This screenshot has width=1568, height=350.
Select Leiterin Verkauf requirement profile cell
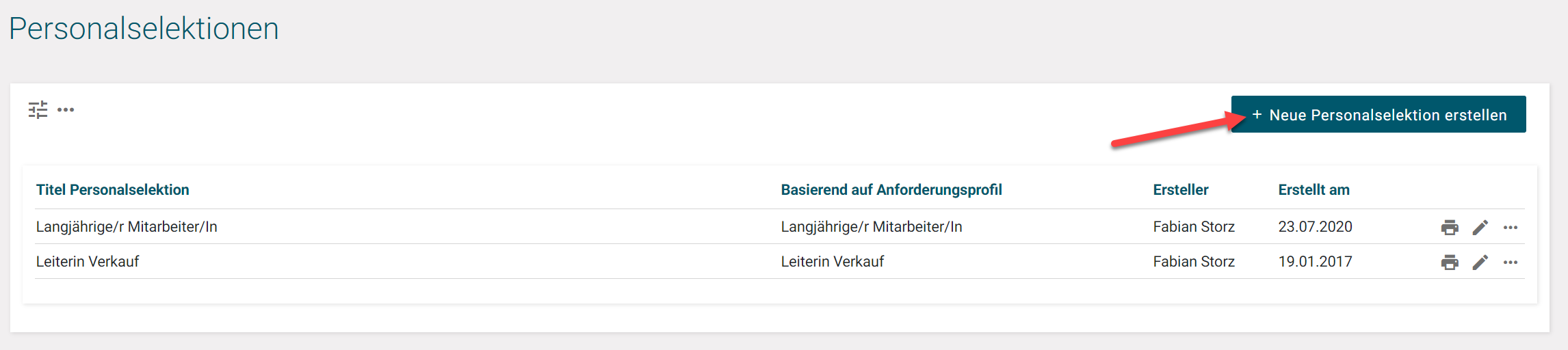pos(833,262)
